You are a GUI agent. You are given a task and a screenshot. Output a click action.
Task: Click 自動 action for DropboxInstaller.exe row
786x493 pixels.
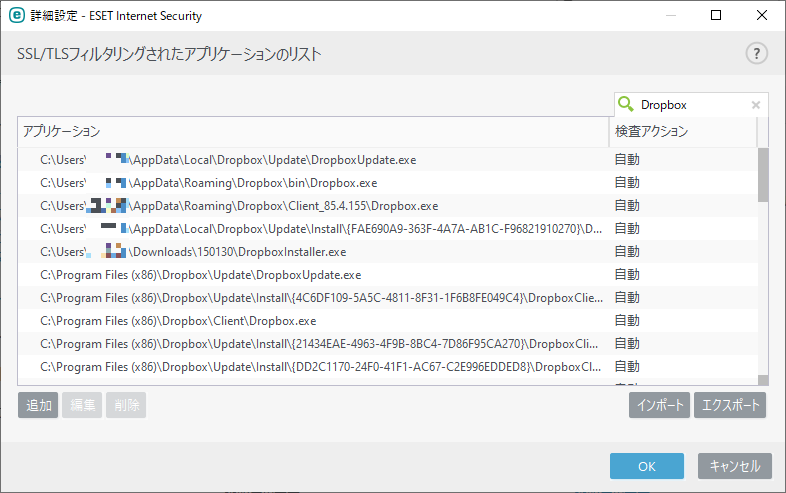point(627,252)
